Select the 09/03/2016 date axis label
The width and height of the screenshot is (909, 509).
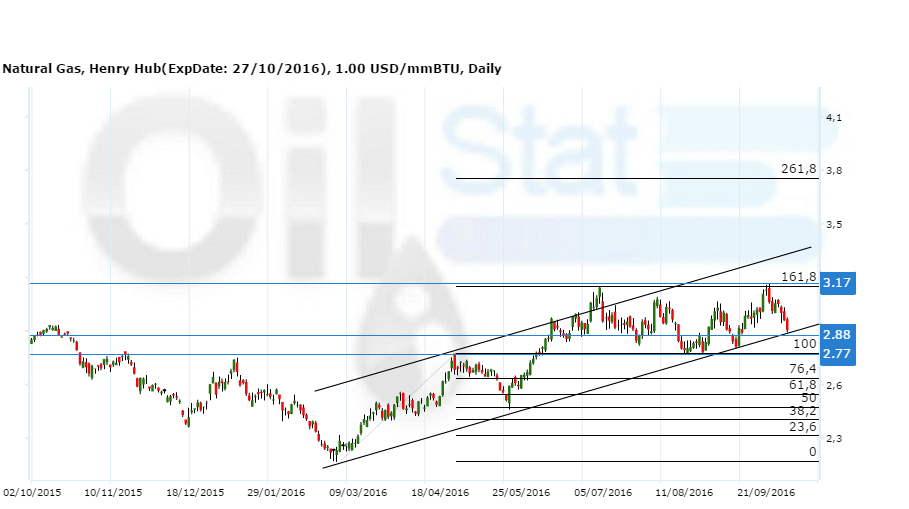pos(358,492)
